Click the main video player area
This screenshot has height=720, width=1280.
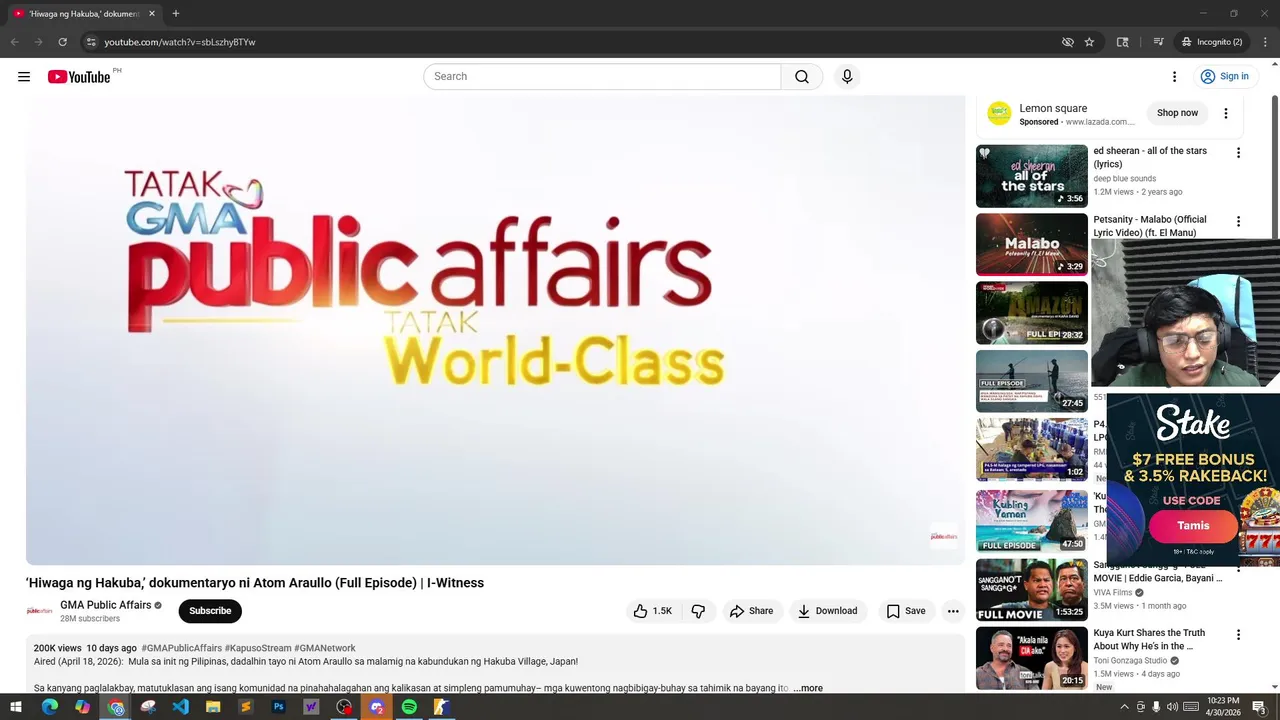pyautogui.click(x=496, y=330)
